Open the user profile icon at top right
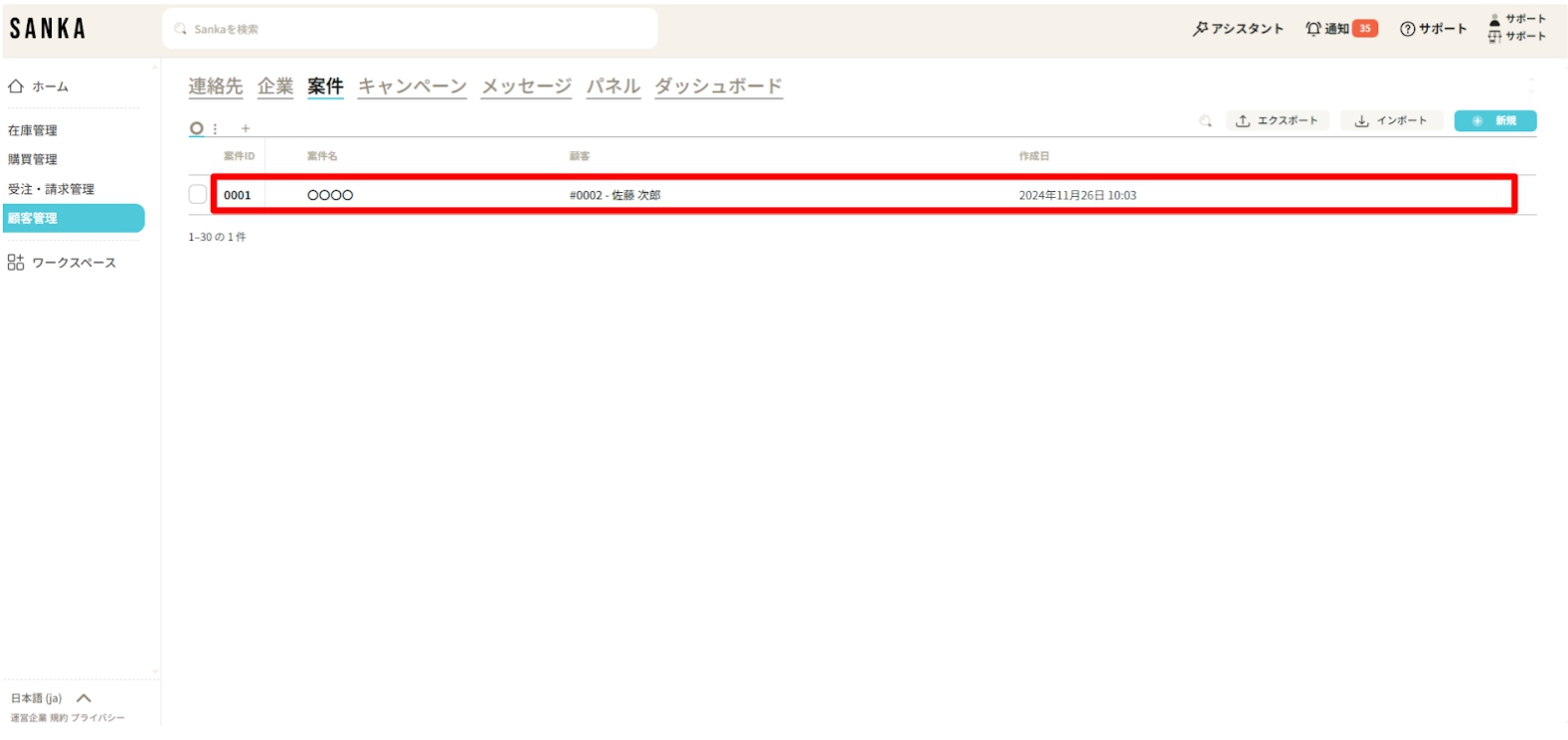This screenshot has height=740, width=1568. (1494, 19)
